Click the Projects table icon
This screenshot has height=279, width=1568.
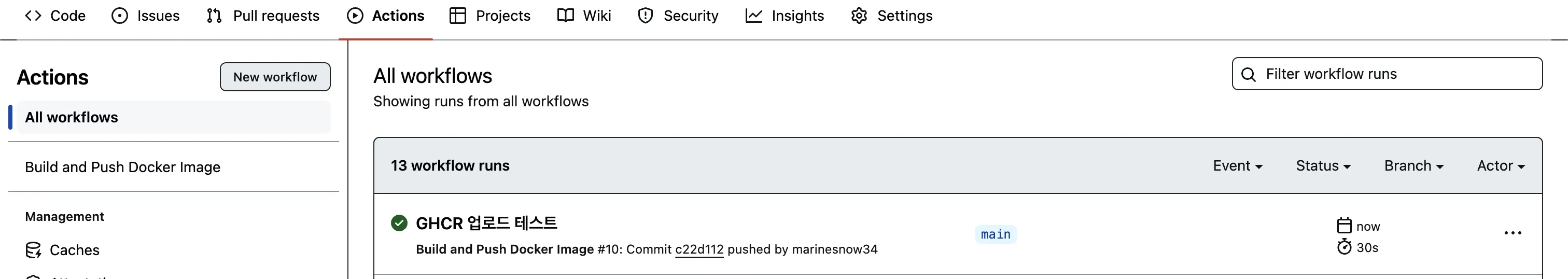tap(457, 16)
